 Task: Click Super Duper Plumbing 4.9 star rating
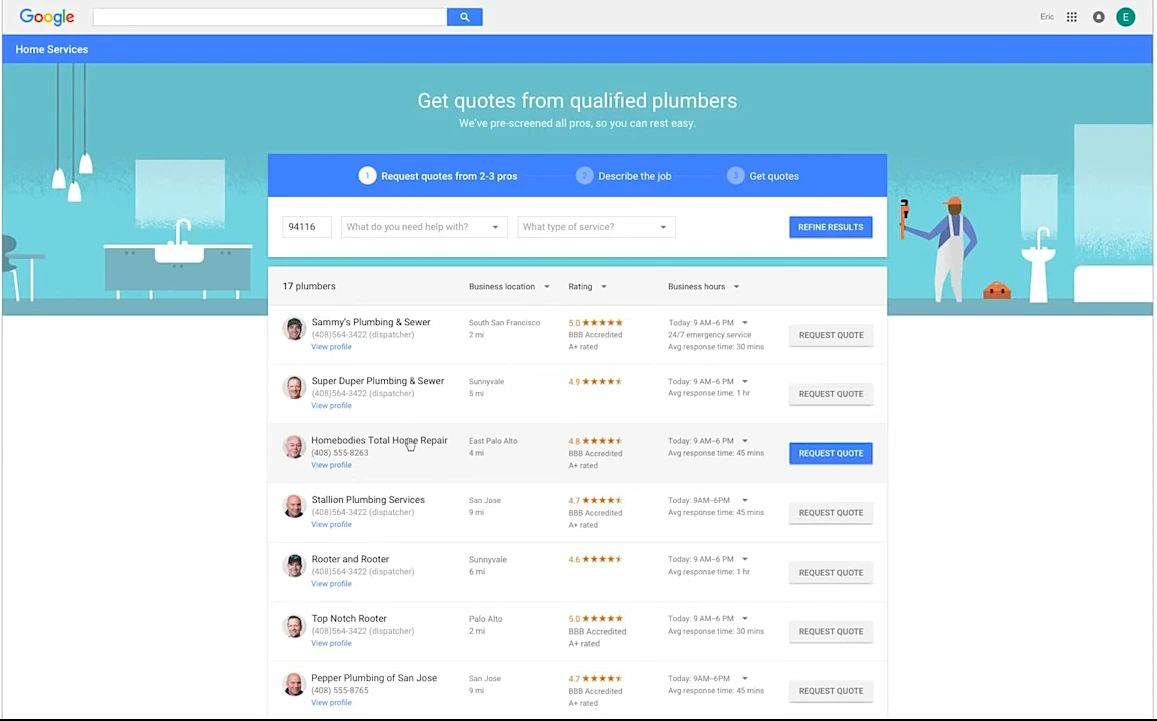pyautogui.click(x=595, y=382)
